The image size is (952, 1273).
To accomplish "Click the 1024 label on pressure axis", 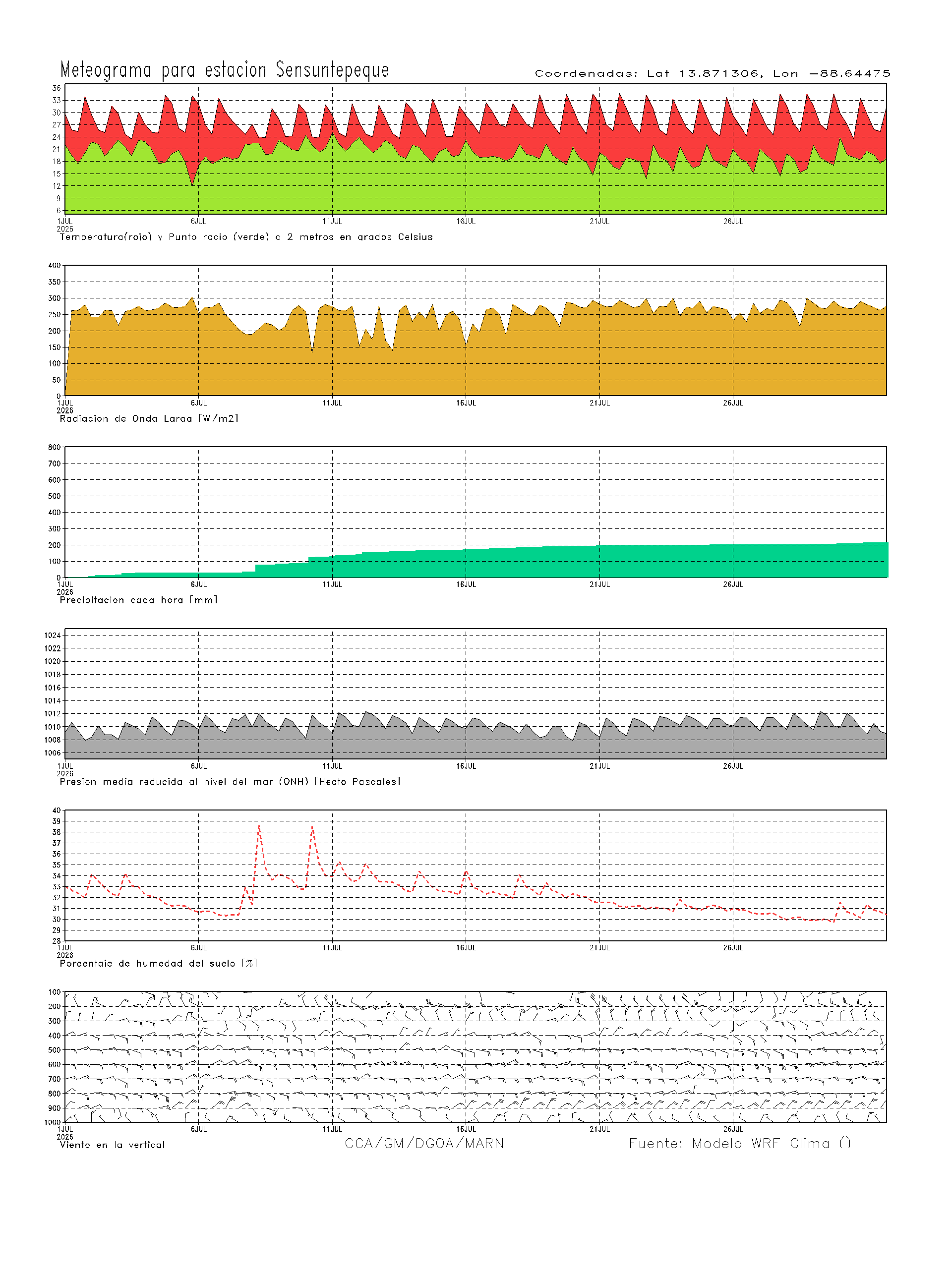I will 53,636.
